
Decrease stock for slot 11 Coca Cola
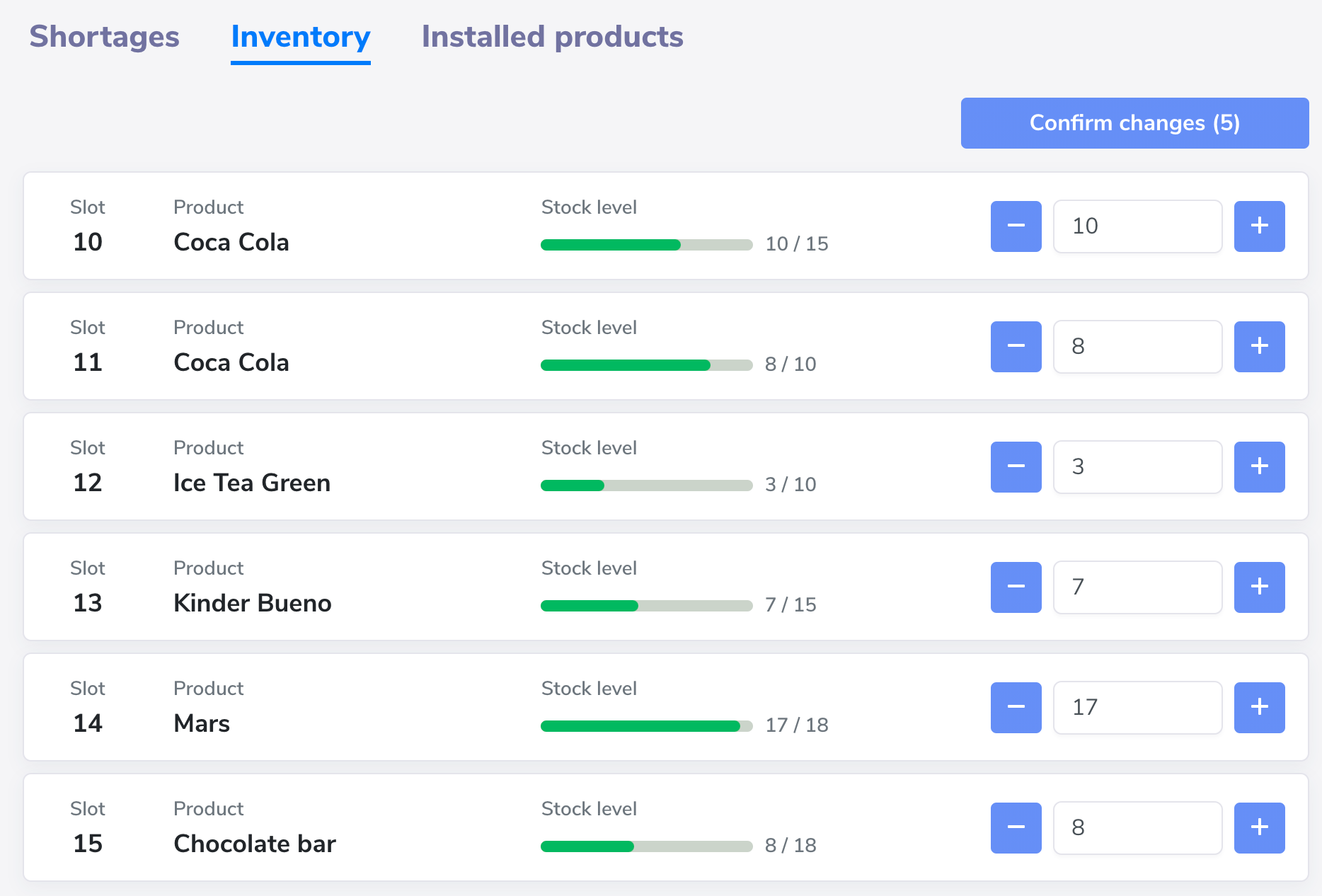pyautogui.click(x=1016, y=347)
